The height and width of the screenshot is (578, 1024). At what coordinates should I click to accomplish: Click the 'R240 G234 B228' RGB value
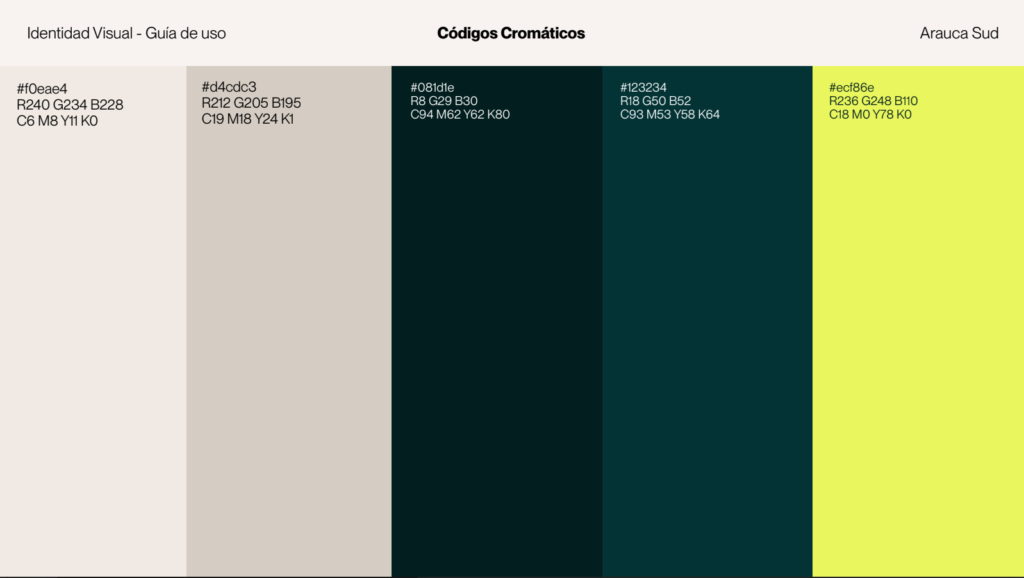coord(70,105)
